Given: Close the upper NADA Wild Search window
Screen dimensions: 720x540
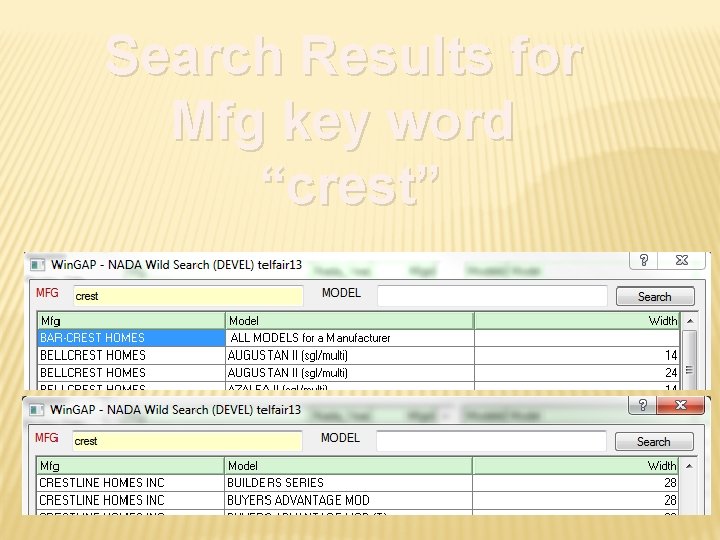Looking at the screenshot, I should (x=682, y=260).
